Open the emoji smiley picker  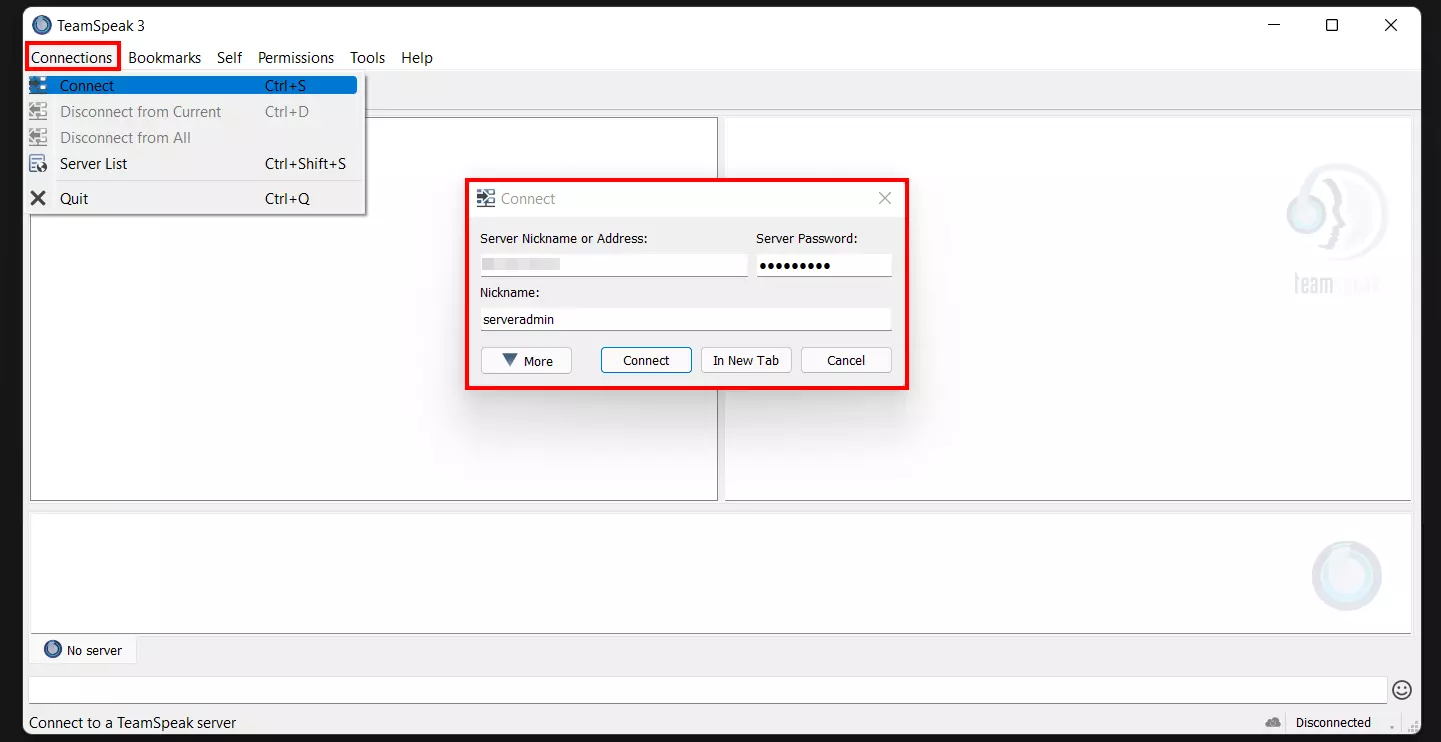click(x=1402, y=690)
